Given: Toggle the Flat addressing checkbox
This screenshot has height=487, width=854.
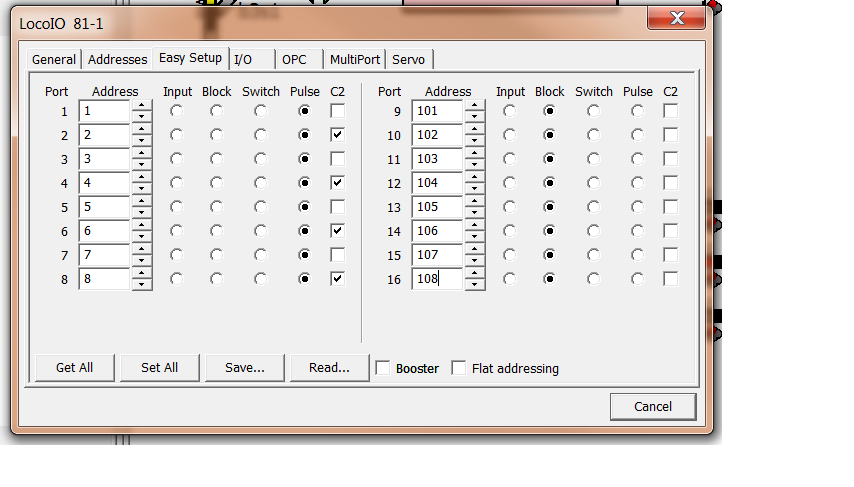Looking at the screenshot, I should (459, 368).
